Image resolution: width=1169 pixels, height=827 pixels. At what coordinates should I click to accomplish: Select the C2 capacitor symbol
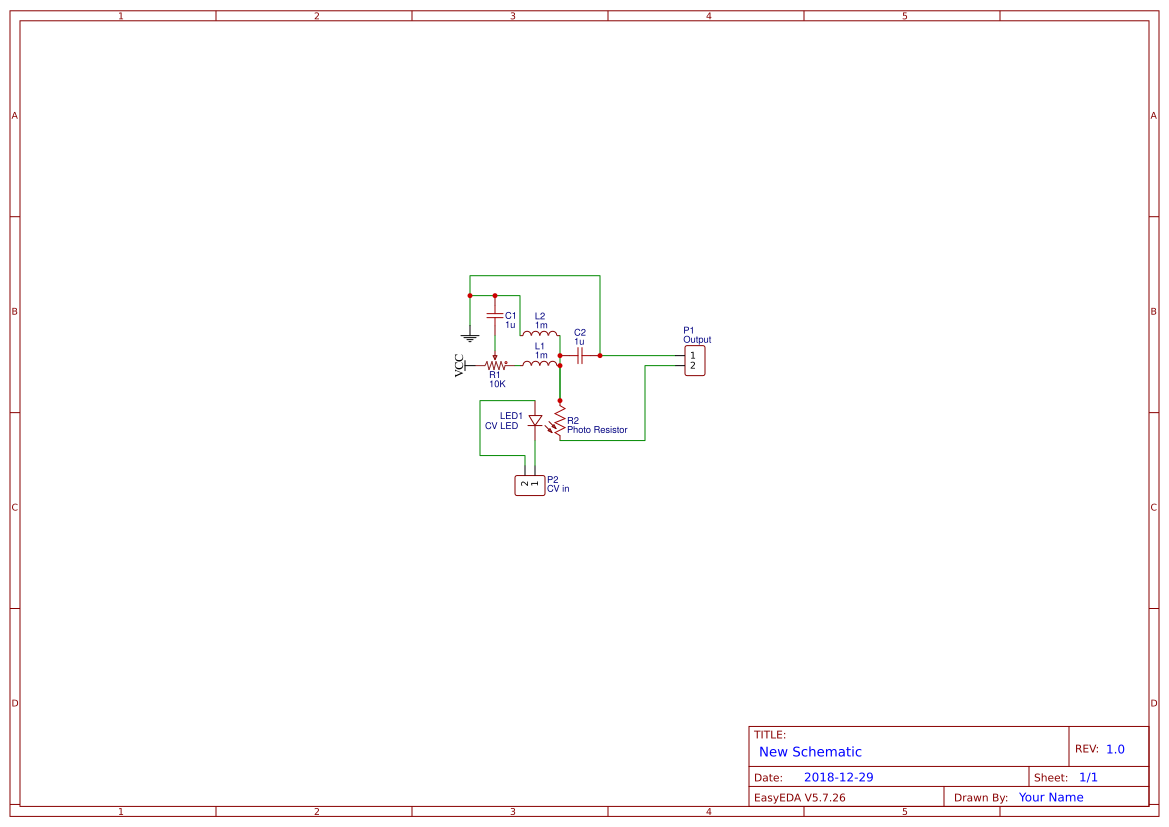[580, 354]
